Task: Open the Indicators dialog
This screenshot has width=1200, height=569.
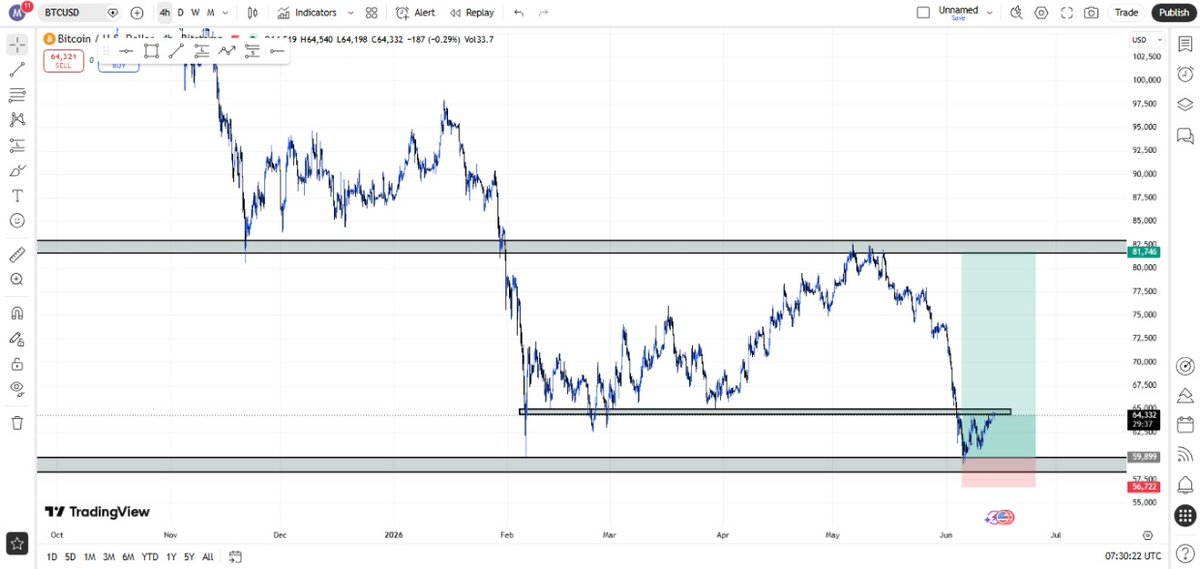Action: (307, 13)
